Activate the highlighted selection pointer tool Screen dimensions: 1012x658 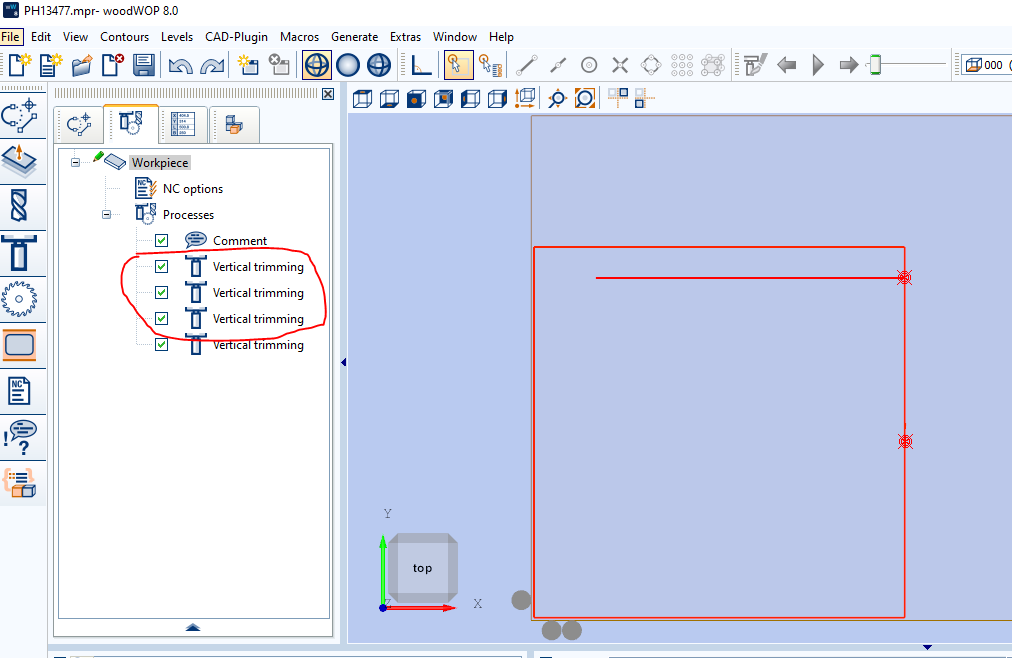click(x=458, y=65)
